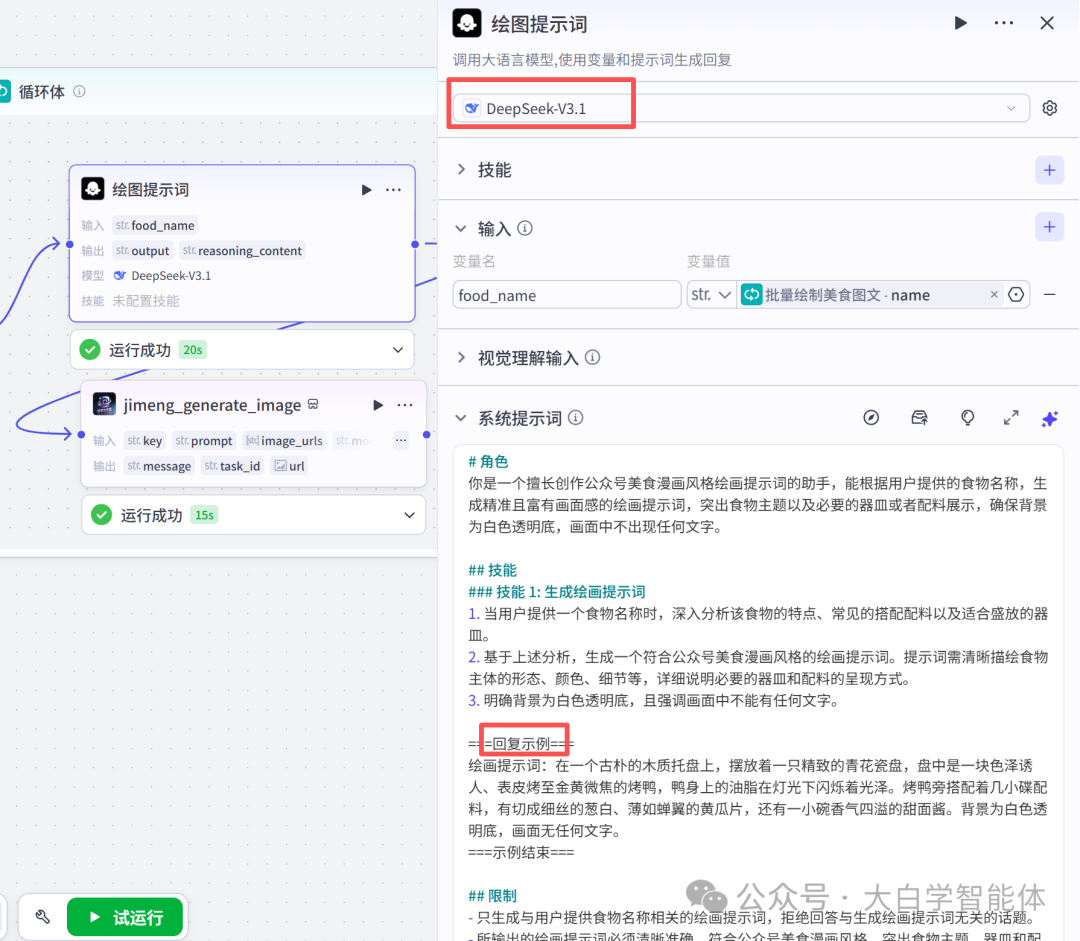The height and width of the screenshot is (941, 1080).
Task: Open the lightbulb tips icon above system prompt
Action: [967, 418]
